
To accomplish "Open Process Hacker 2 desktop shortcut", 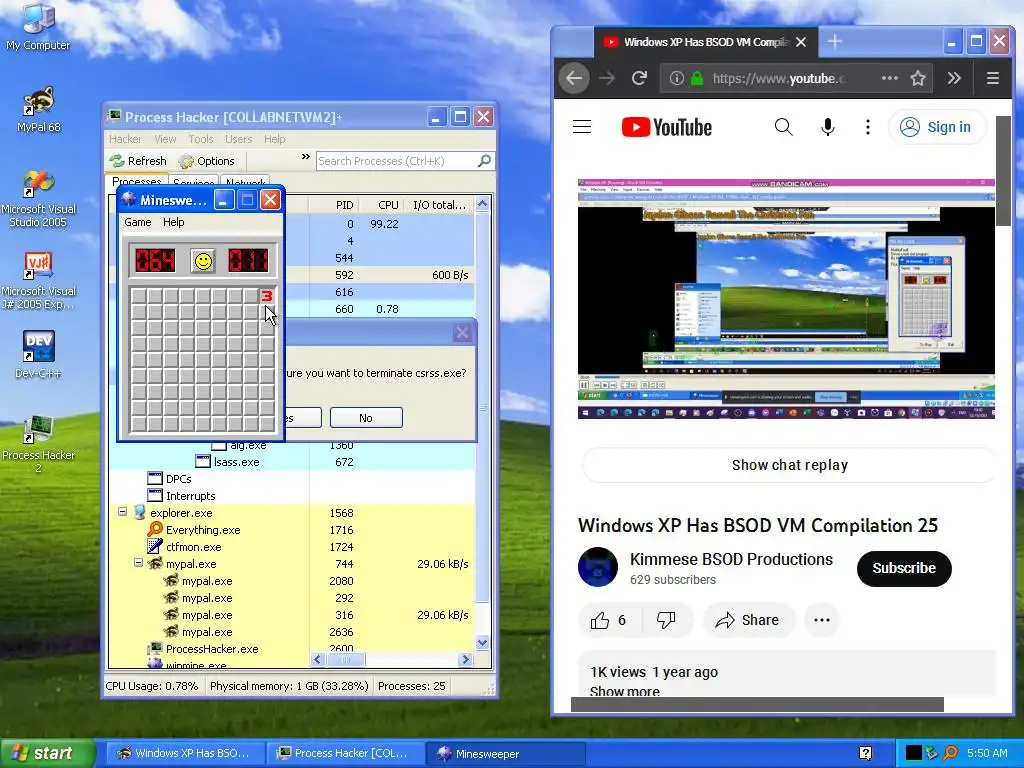I will pyautogui.click(x=39, y=444).
